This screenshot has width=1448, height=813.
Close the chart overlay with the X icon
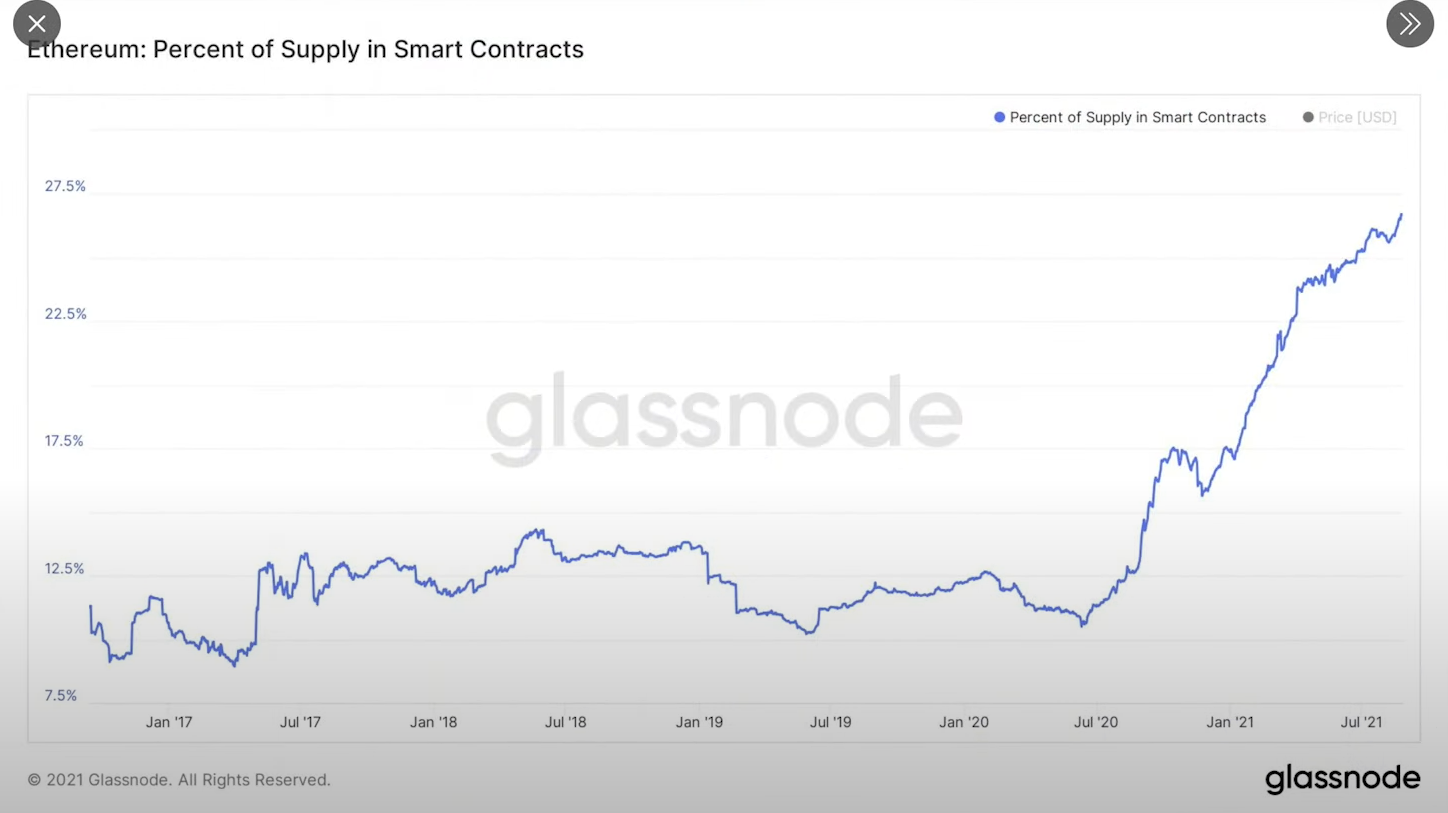coord(37,24)
